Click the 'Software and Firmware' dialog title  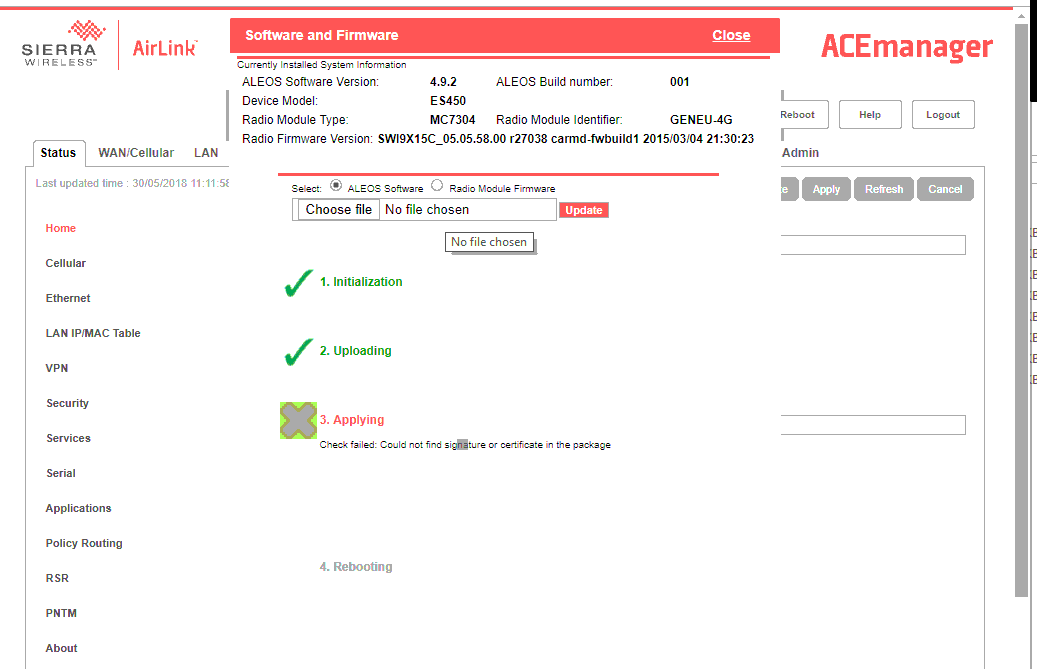click(321, 36)
